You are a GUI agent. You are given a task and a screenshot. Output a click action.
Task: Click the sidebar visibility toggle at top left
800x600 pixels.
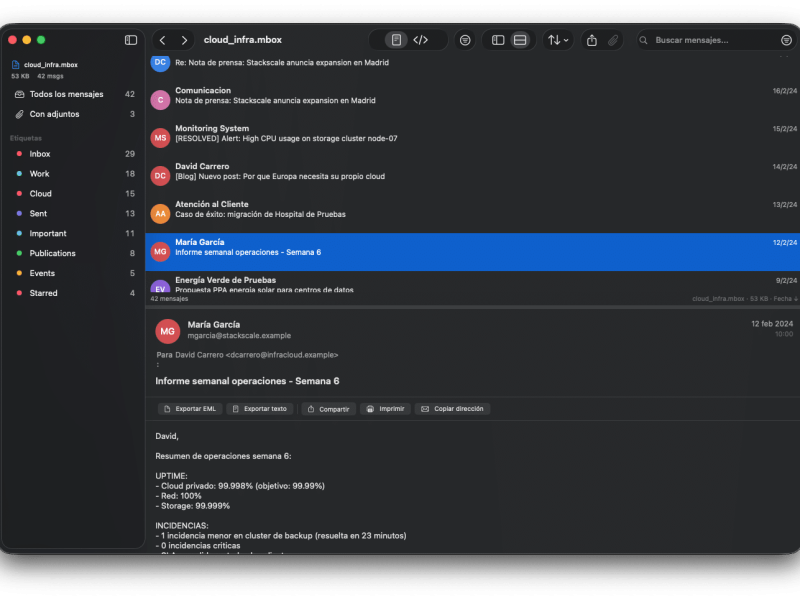(x=130, y=40)
